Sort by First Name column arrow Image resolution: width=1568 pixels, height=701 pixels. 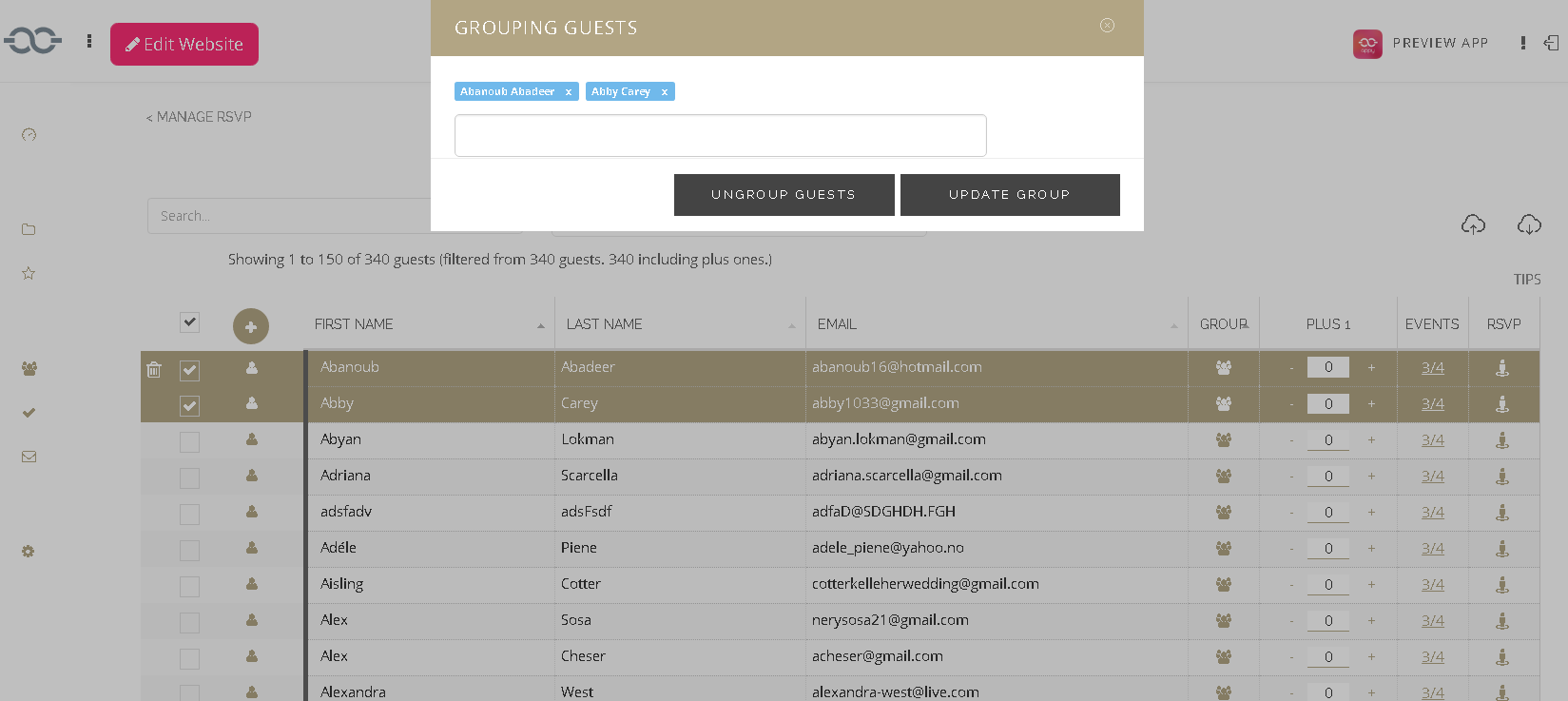pyautogui.click(x=541, y=326)
